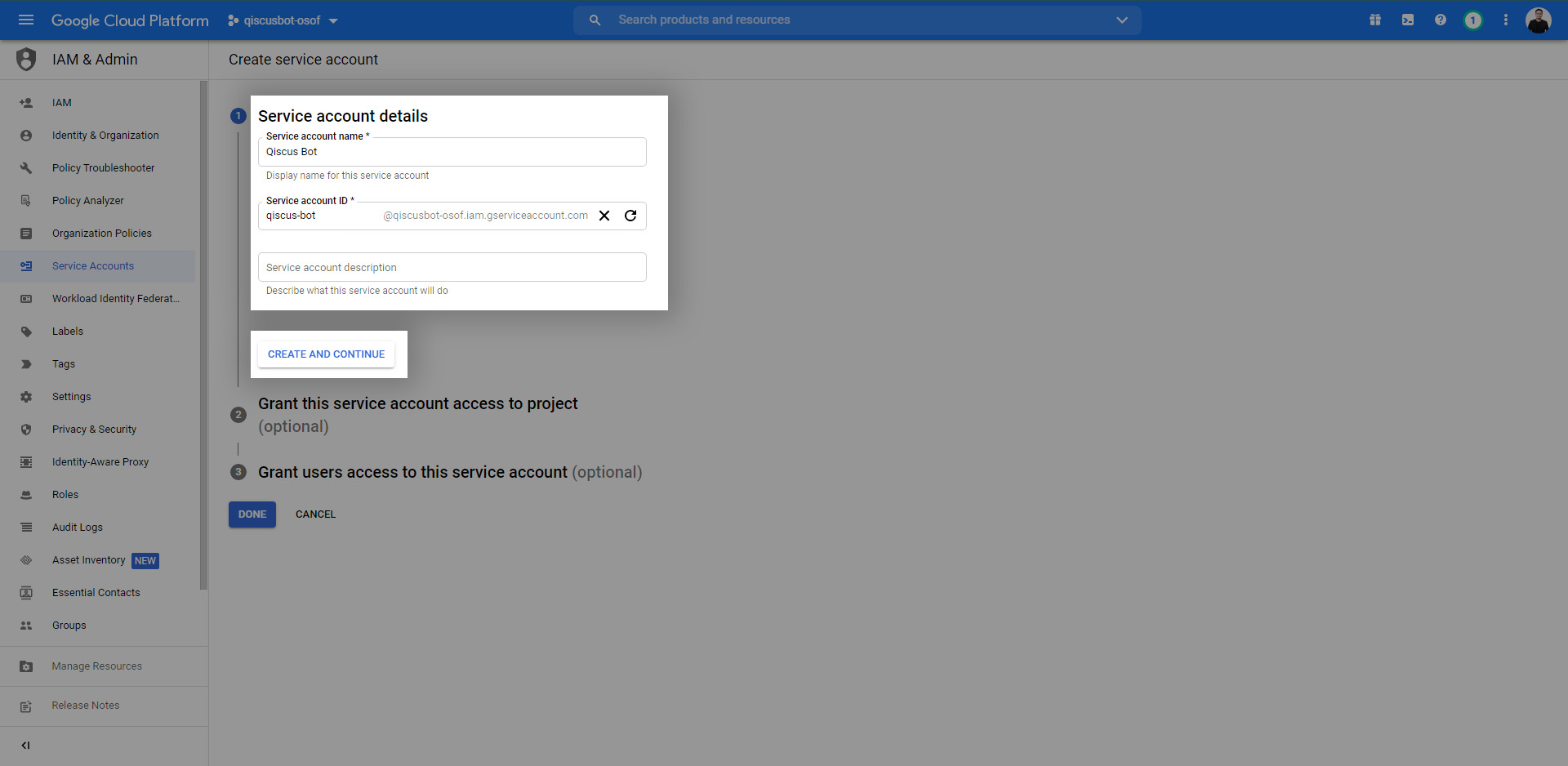Click the Create and Continue button
Image resolution: width=1568 pixels, height=766 pixels.
[326, 354]
